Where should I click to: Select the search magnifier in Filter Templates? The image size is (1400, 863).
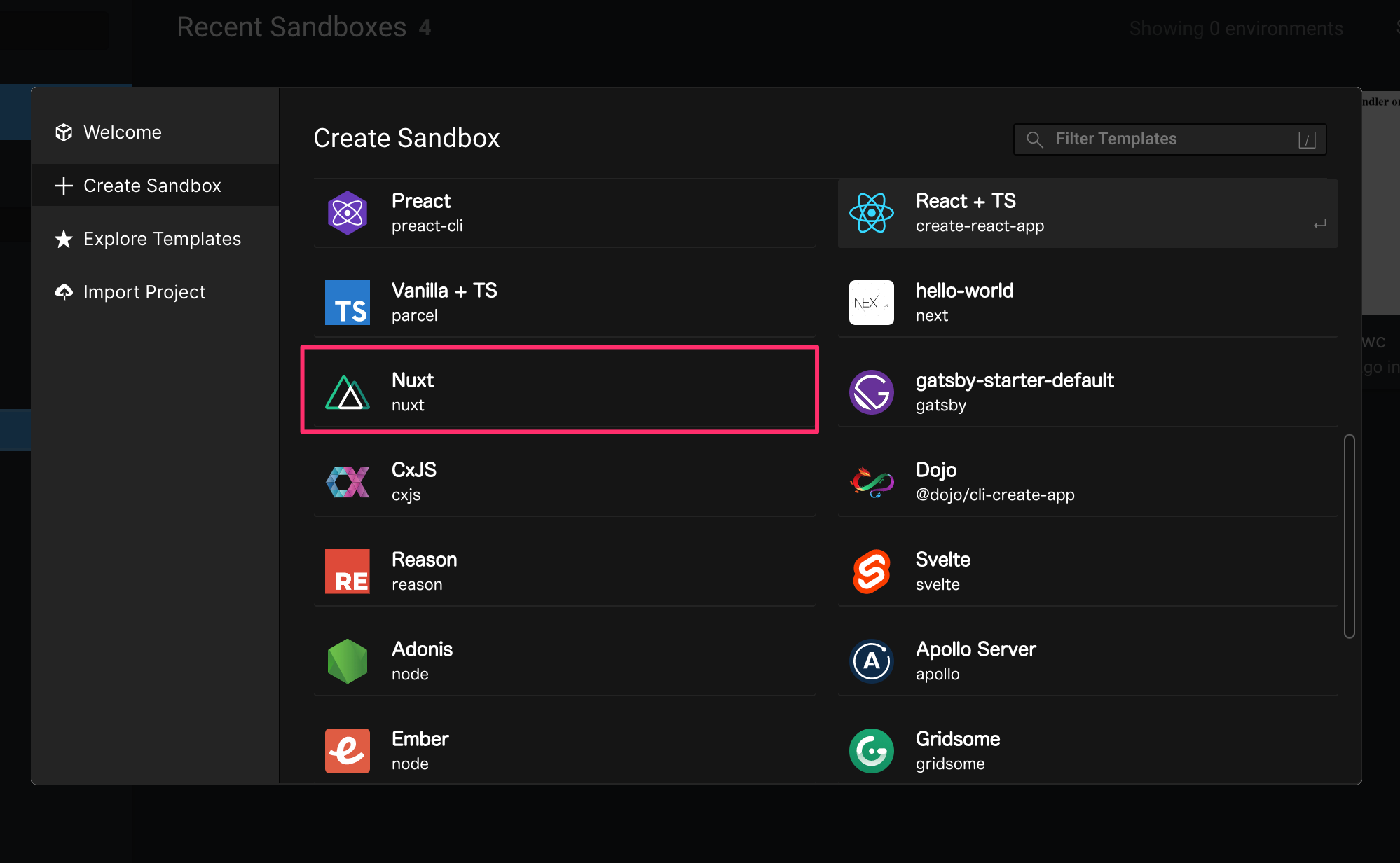coord(1034,139)
